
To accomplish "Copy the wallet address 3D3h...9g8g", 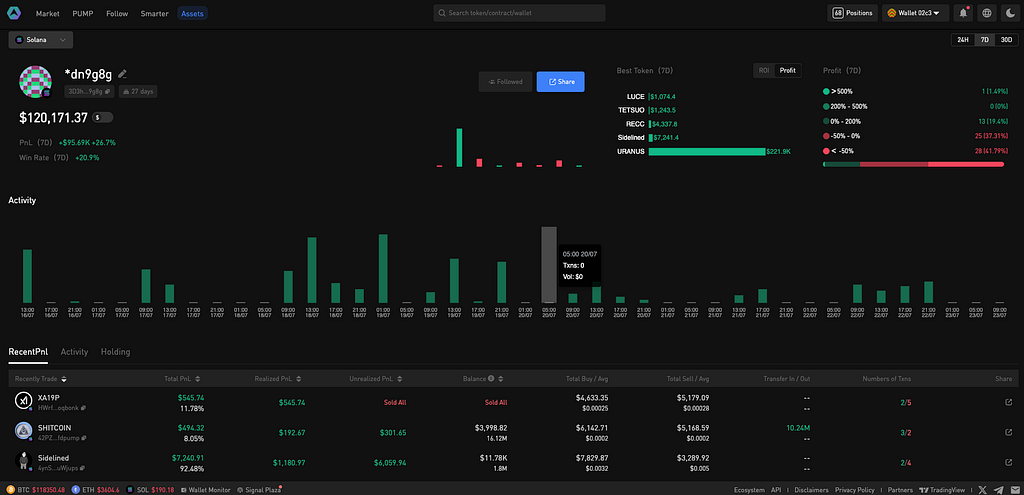I will pyautogui.click(x=108, y=91).
